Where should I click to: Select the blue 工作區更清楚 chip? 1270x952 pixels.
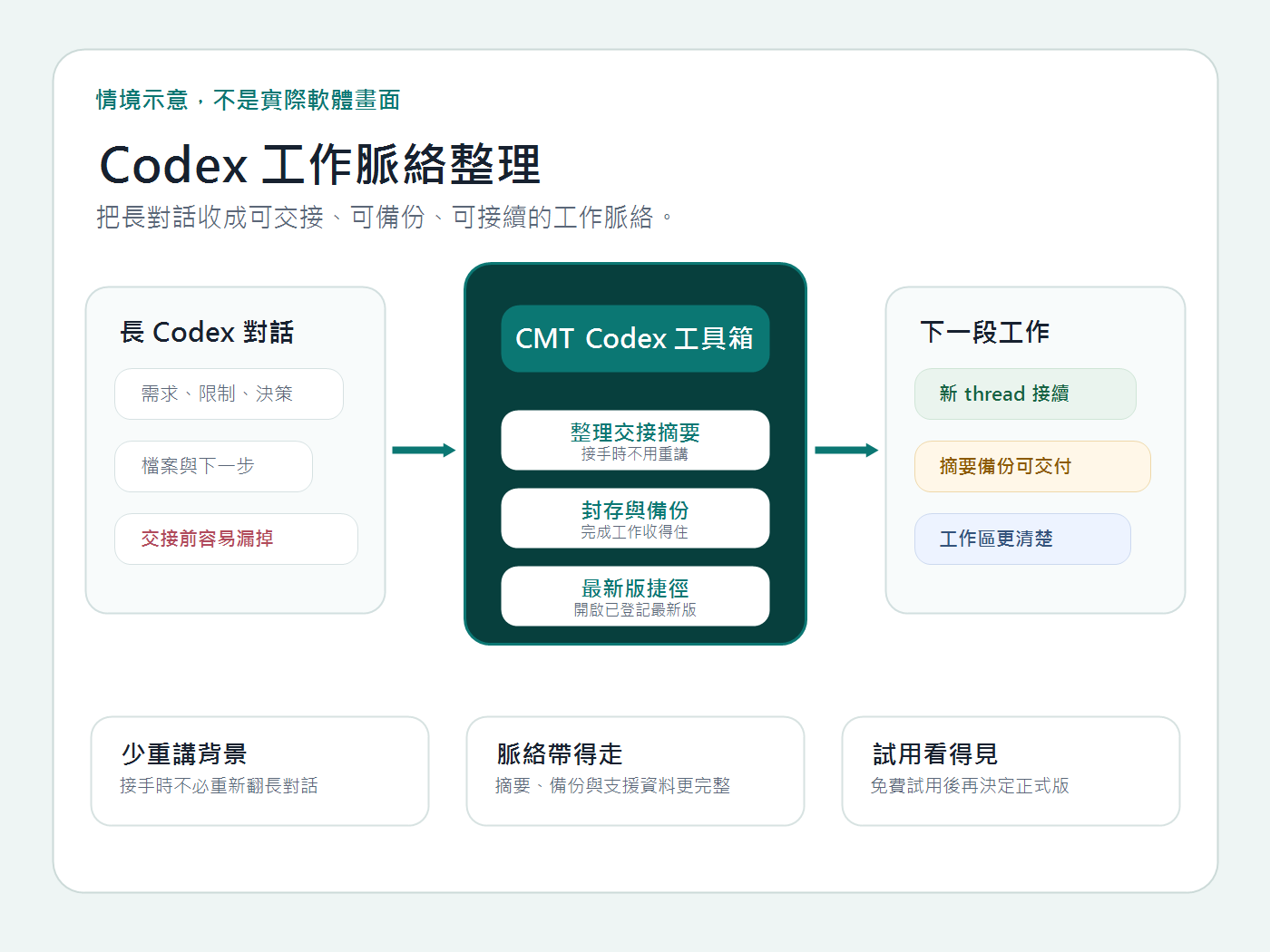(1022, 539)
